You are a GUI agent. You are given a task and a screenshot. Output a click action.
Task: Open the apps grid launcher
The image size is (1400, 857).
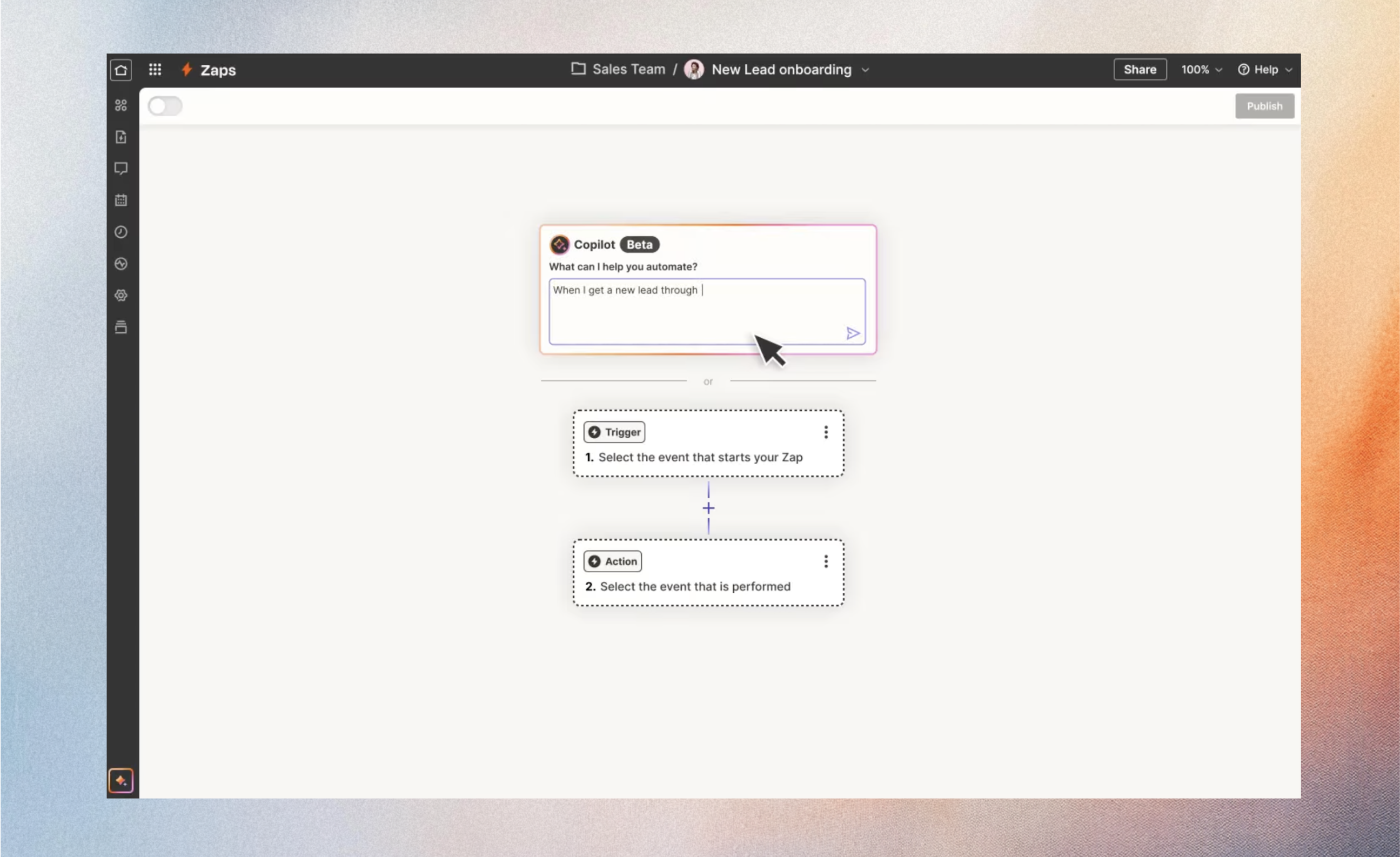pos(155,69)
